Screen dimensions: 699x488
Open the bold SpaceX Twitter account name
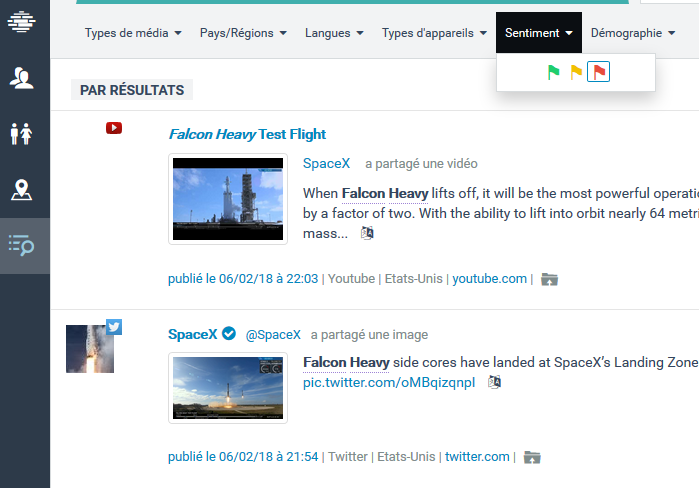tap(193, 334)
